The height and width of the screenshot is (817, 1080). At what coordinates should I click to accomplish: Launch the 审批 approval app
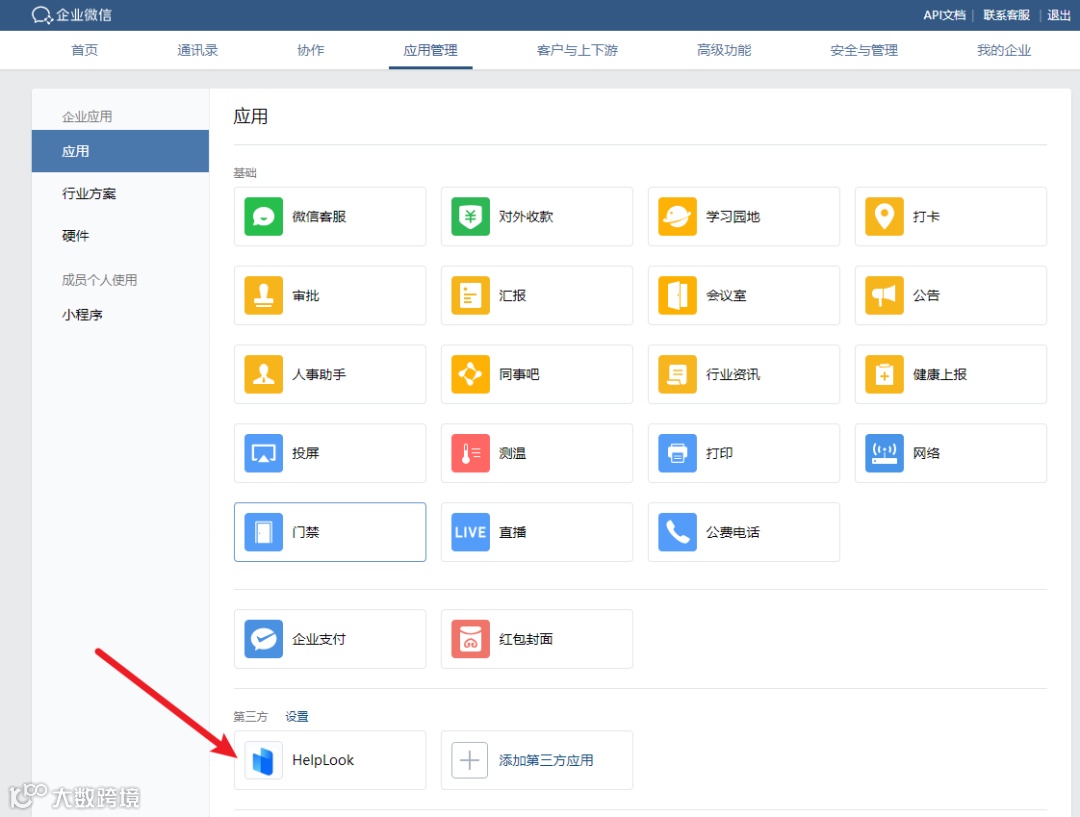pos(330,295)
